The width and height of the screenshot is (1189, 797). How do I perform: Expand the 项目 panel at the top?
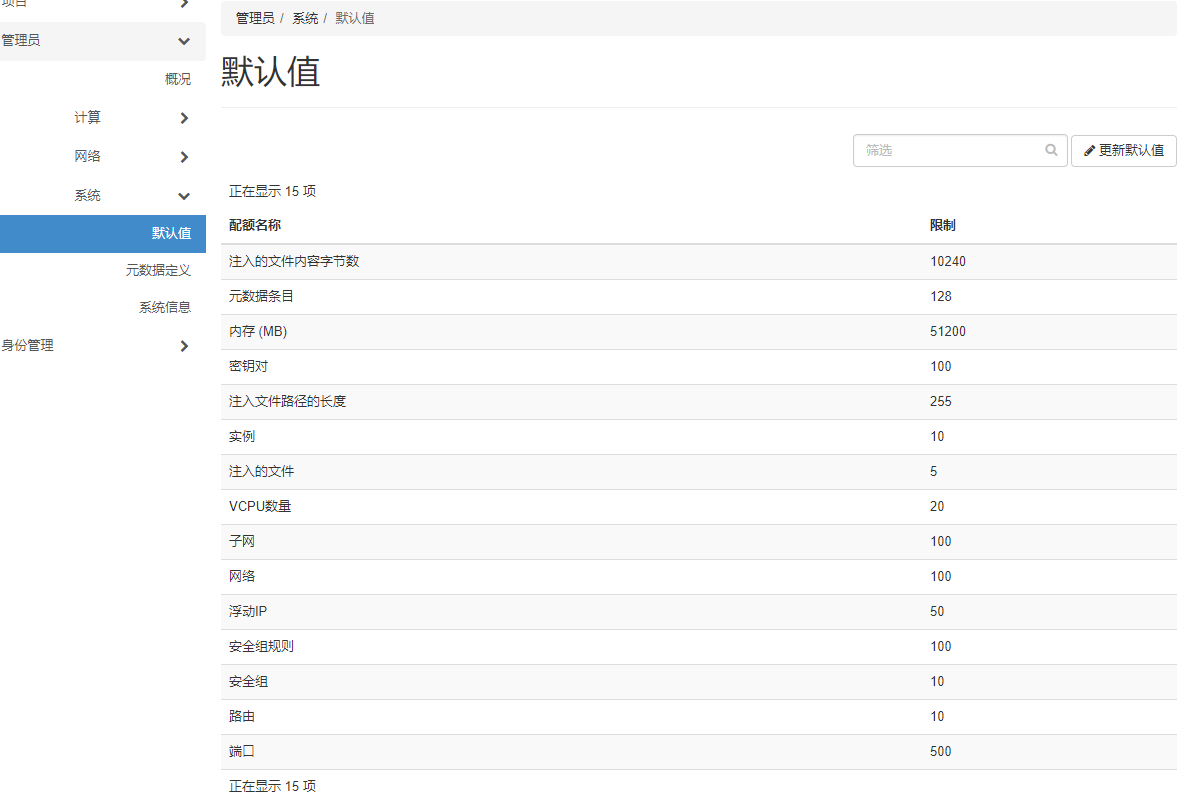[103, 5]
